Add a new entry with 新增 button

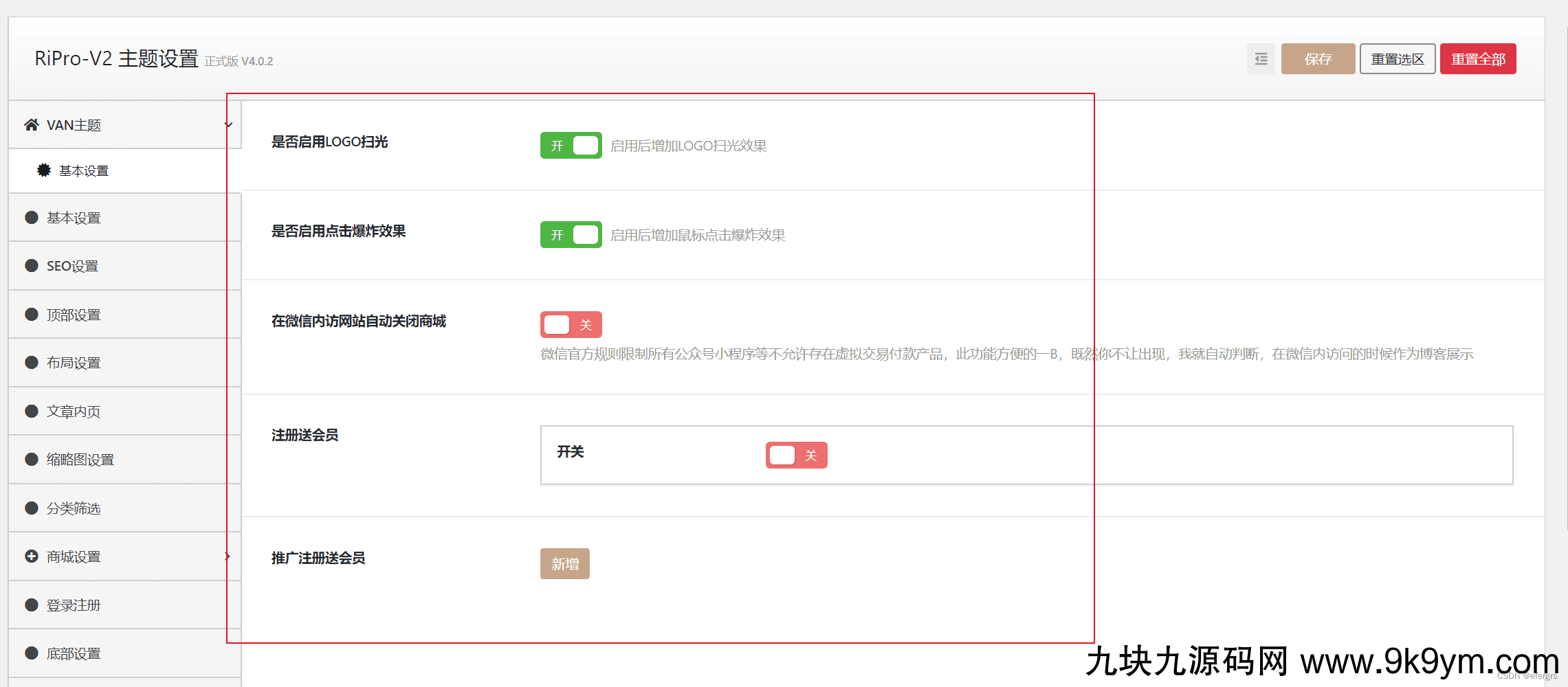[564, 564]
